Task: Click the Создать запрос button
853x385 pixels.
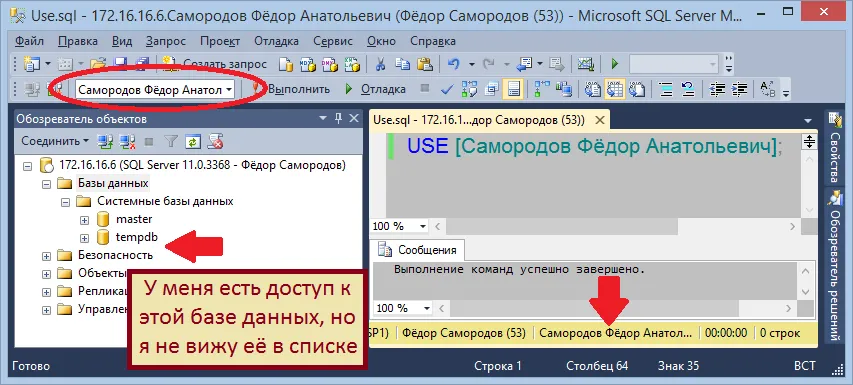Action: click(214, 64)
